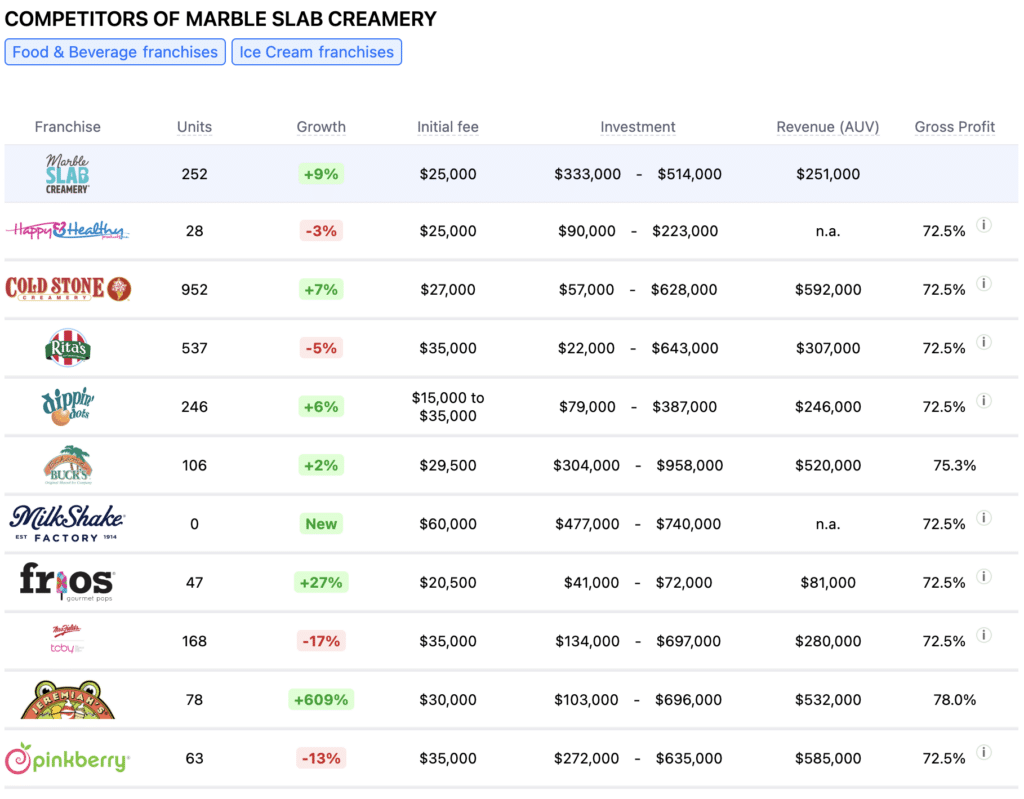
Task: Select the $532,000 revenue value
Action: coord(828,700)
